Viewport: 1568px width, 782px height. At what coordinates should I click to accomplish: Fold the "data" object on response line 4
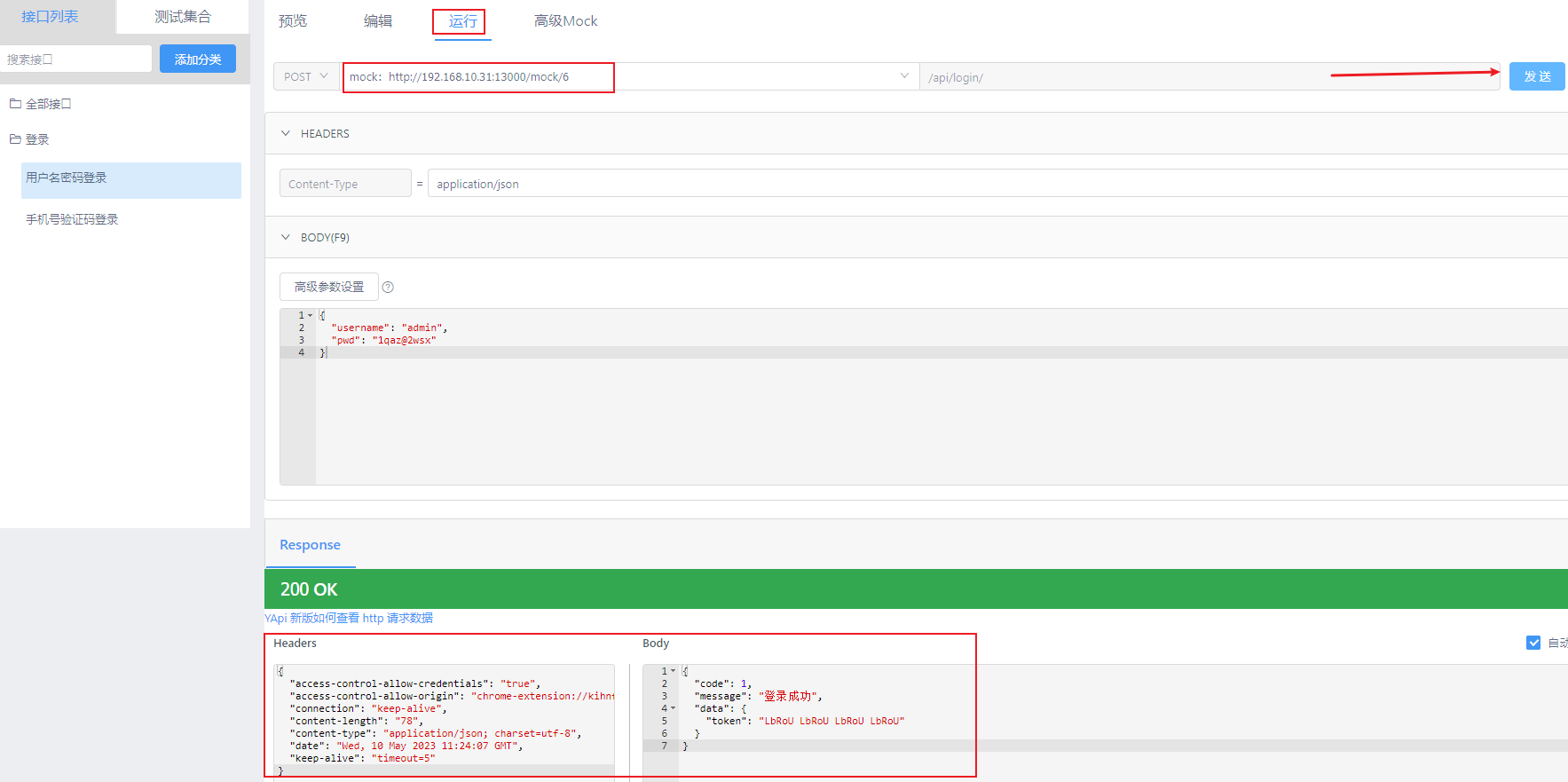(674, 708)
